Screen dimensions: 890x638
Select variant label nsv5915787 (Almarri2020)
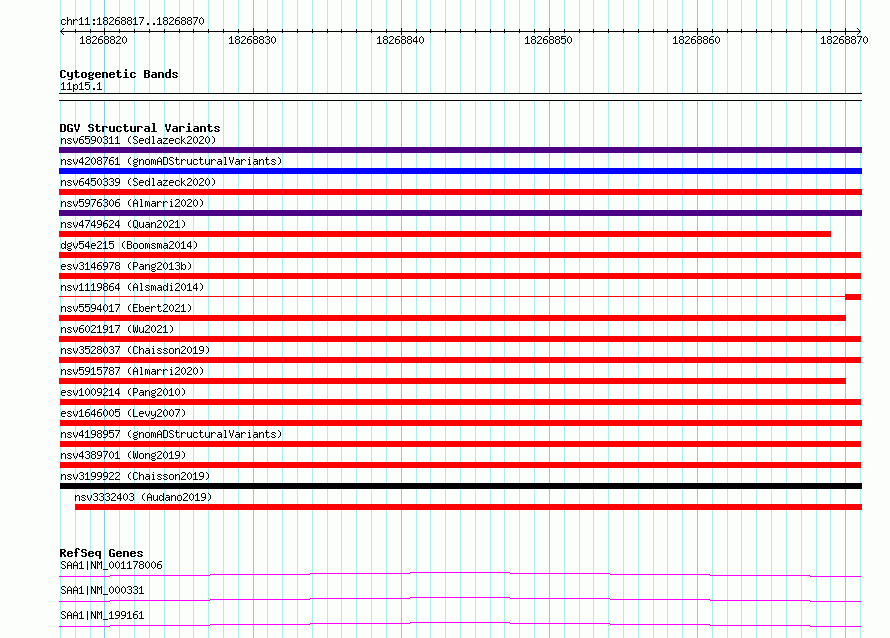(x=132, y=371)
